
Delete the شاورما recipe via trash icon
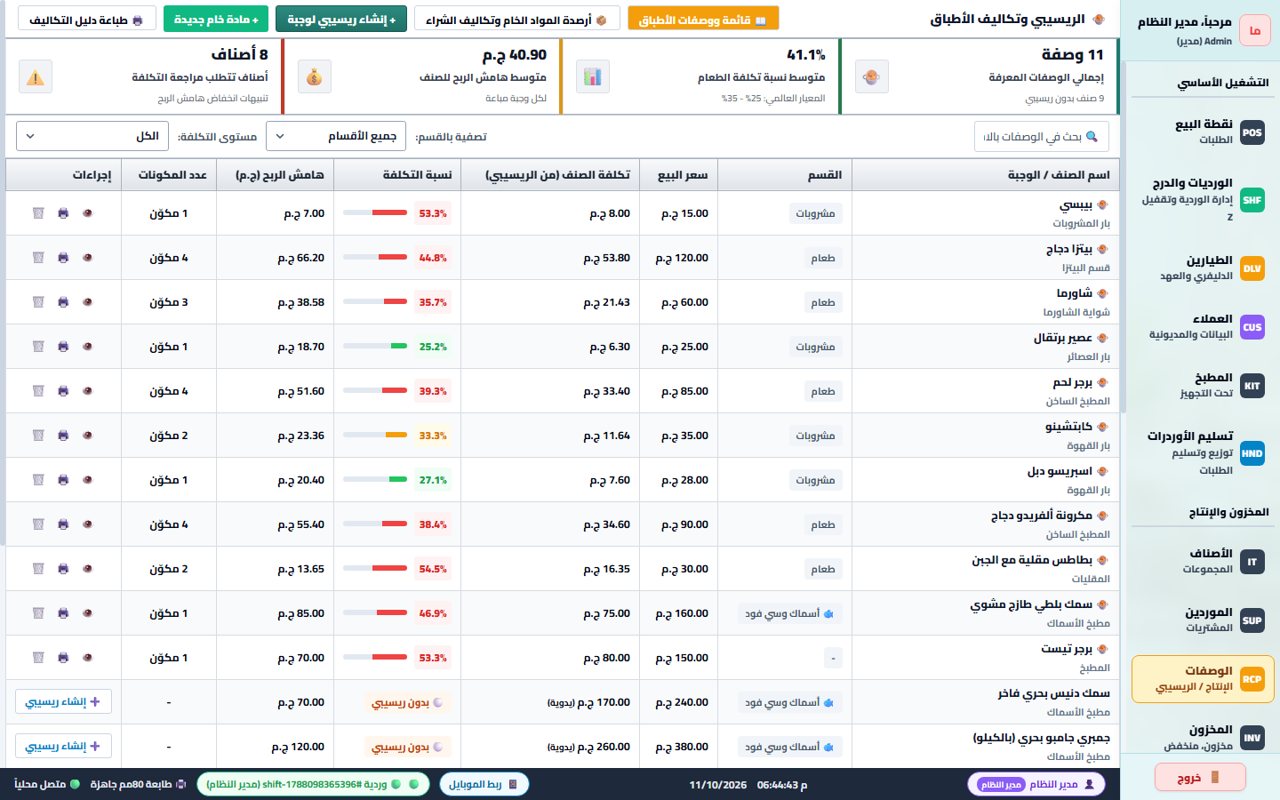coord(38,302)
